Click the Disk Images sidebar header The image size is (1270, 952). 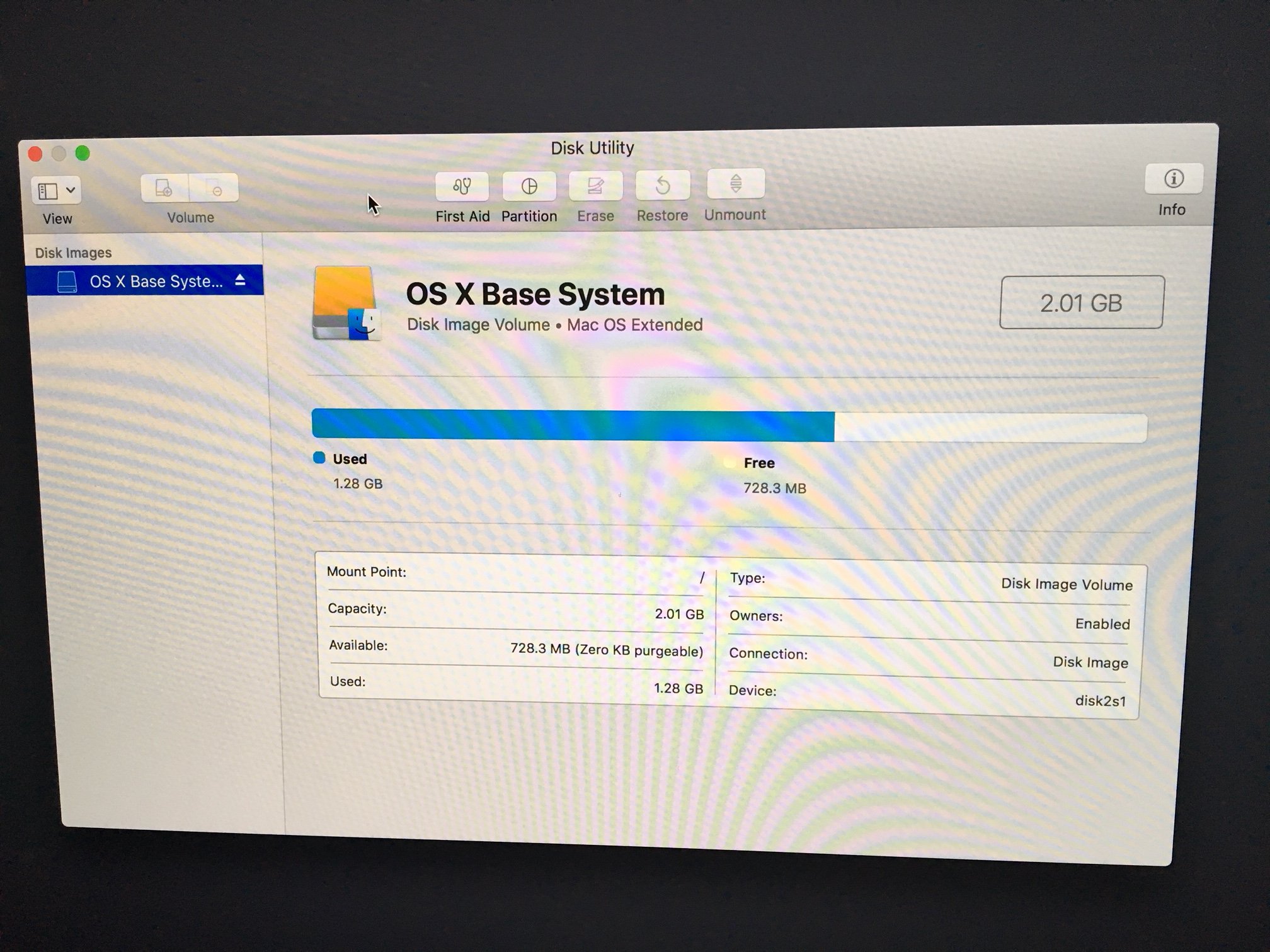click(73, 253)
